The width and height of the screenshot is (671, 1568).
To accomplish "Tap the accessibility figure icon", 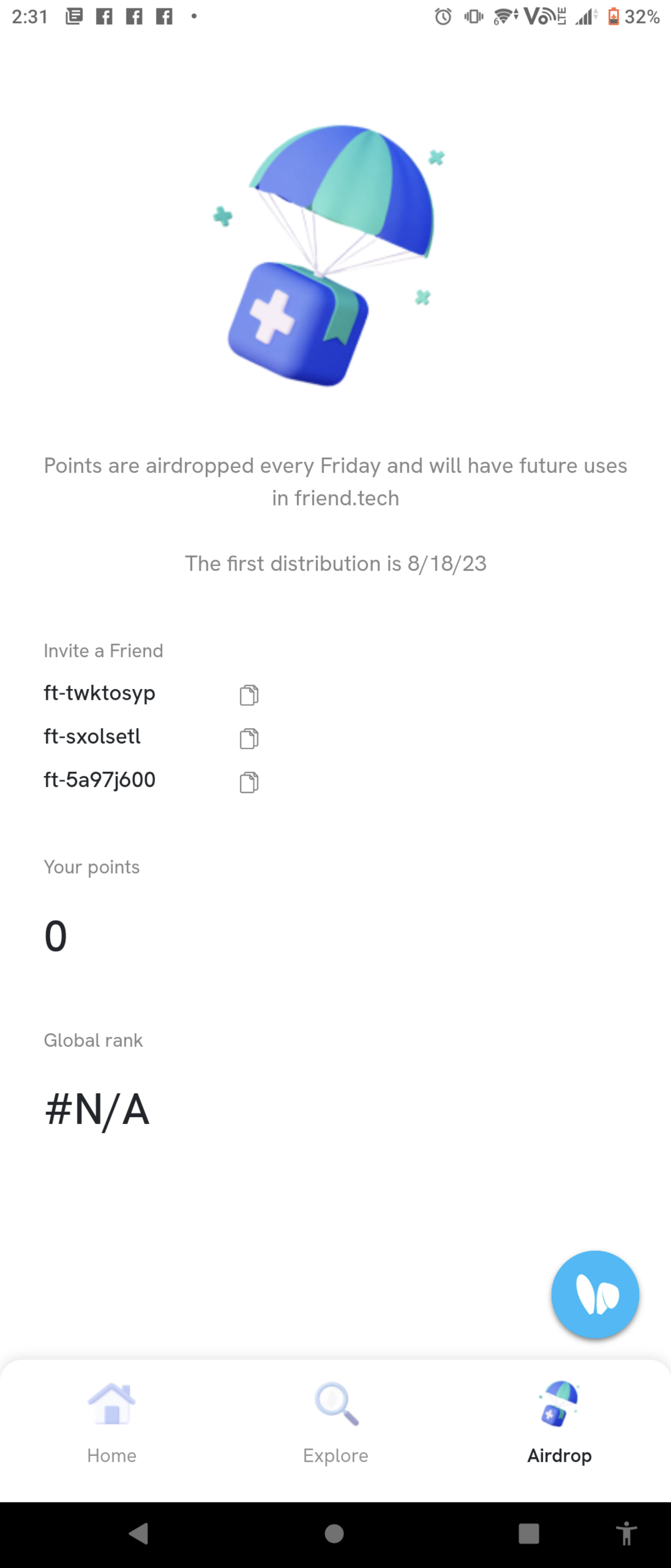I will pos(626,1533).
